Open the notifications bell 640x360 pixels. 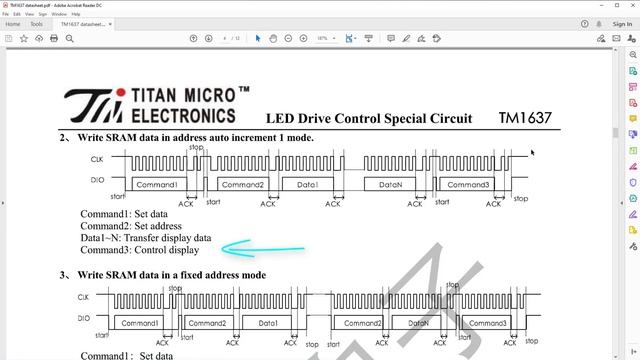tap(599, 24)
